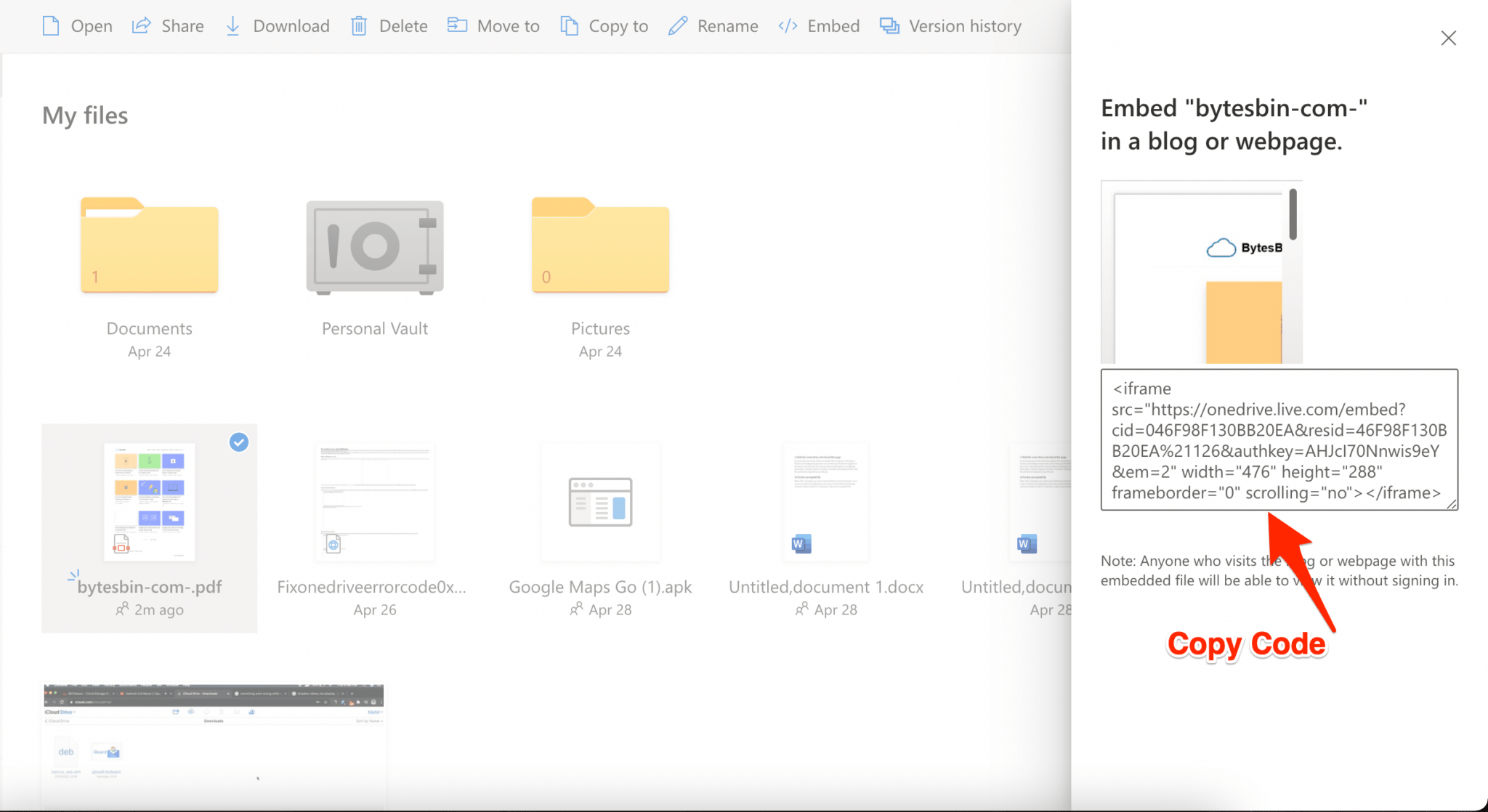Image resolution: width=1488 pixels, height=812 pixels.
Task: Click the 'My files' heading
Action: pyautogui.click(x=85, y=115)
